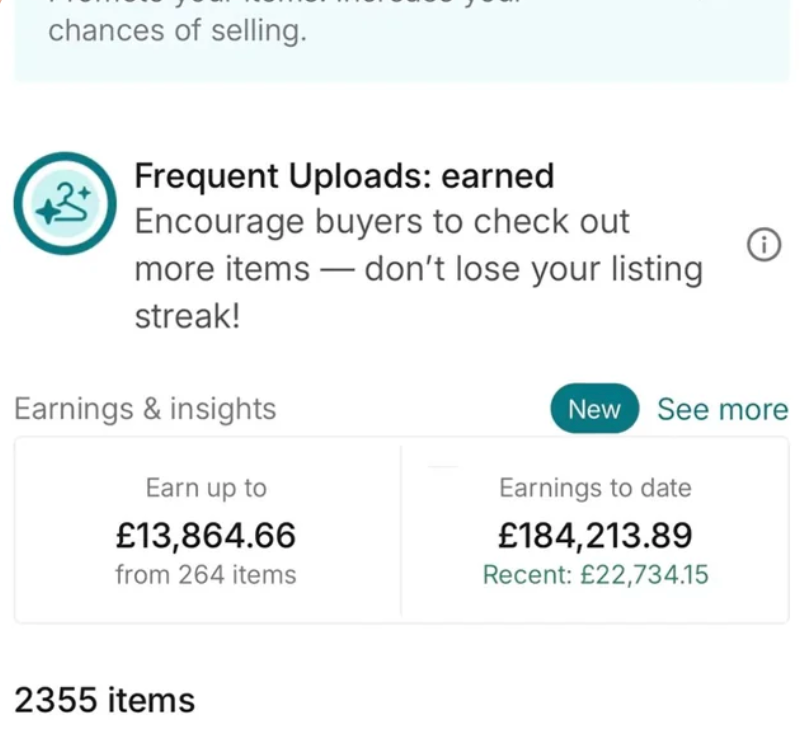Click the Earn up to label

click(206, 488)
